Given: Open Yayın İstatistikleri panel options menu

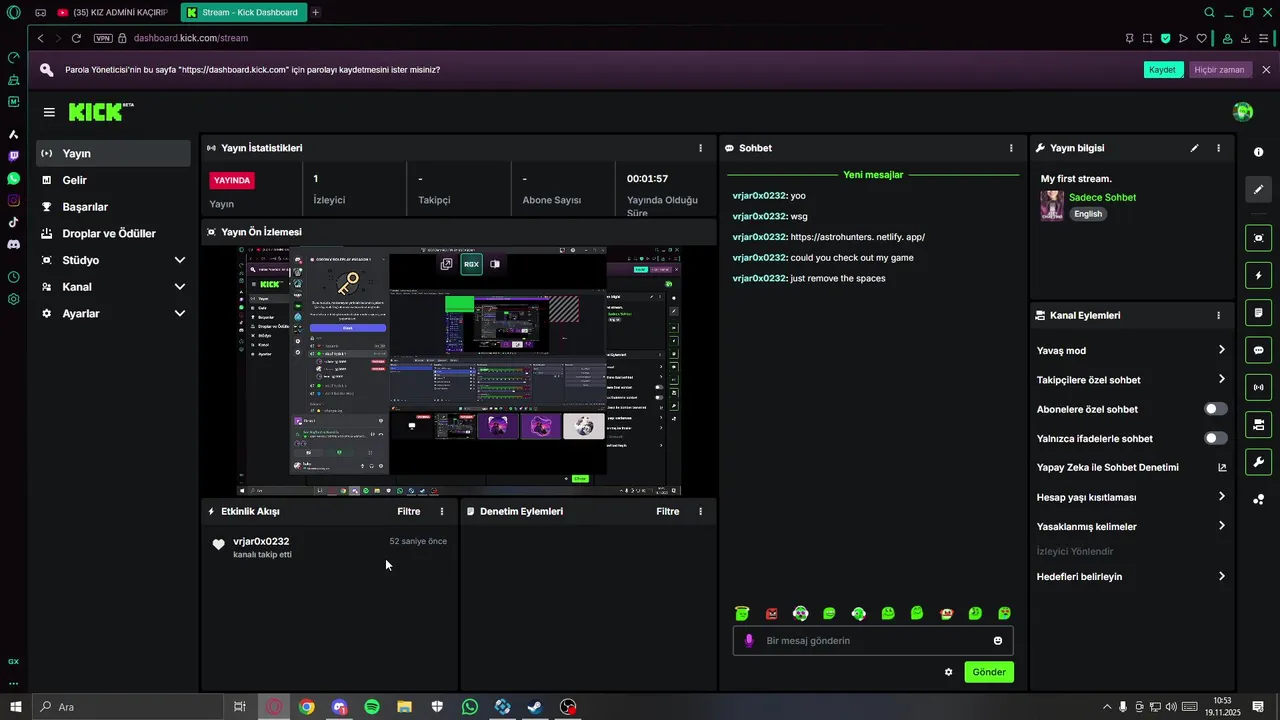Looking at the screenshot, I should click(x=700, y=148).
